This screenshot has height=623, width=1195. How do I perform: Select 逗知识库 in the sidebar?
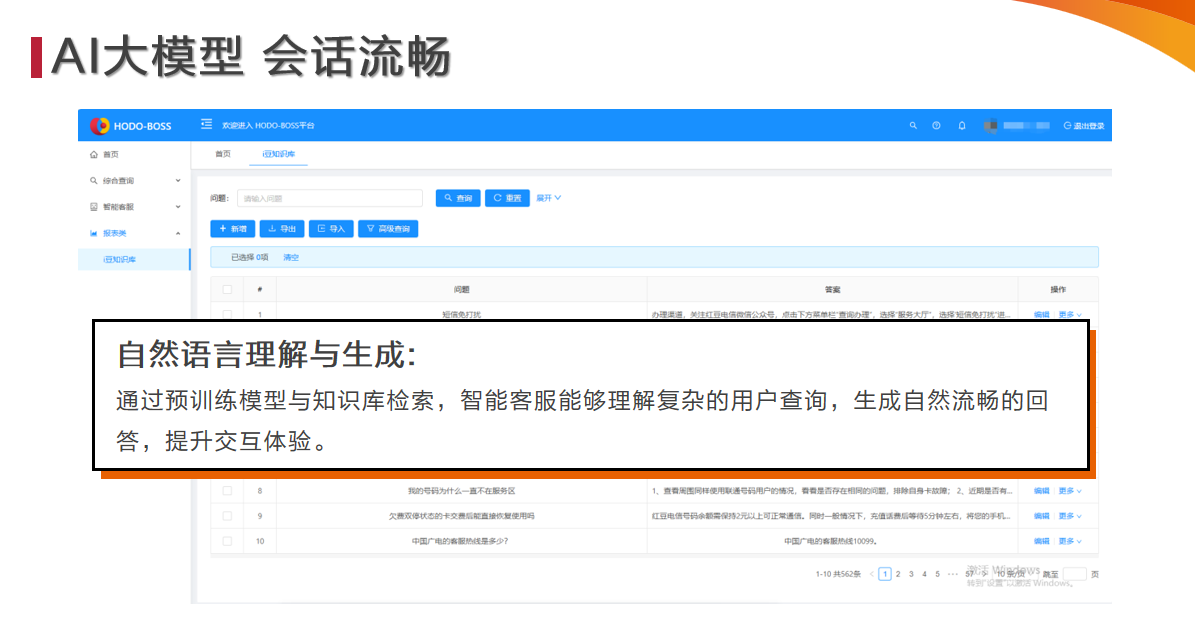point(119,259)
